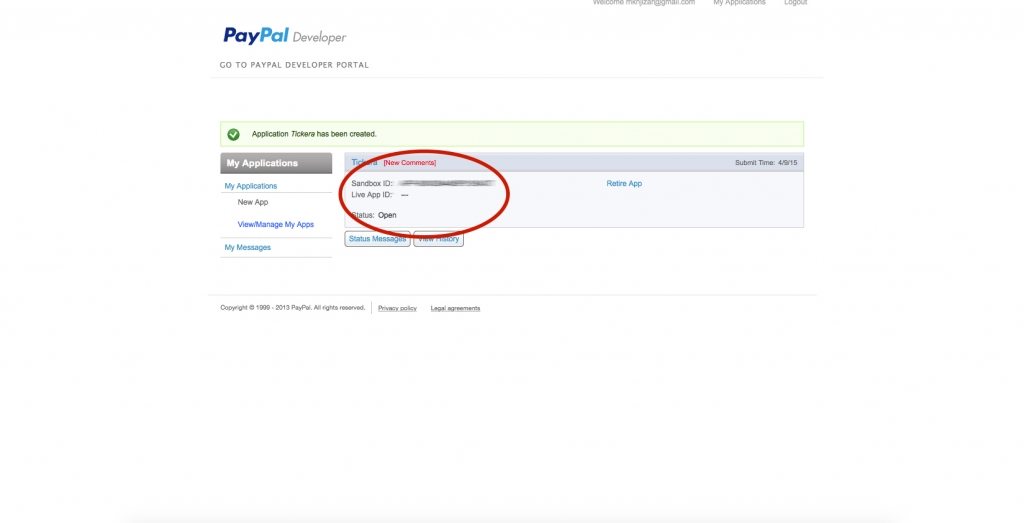
Task: Select New App in sidebar
Action: [x=253, y=202]
